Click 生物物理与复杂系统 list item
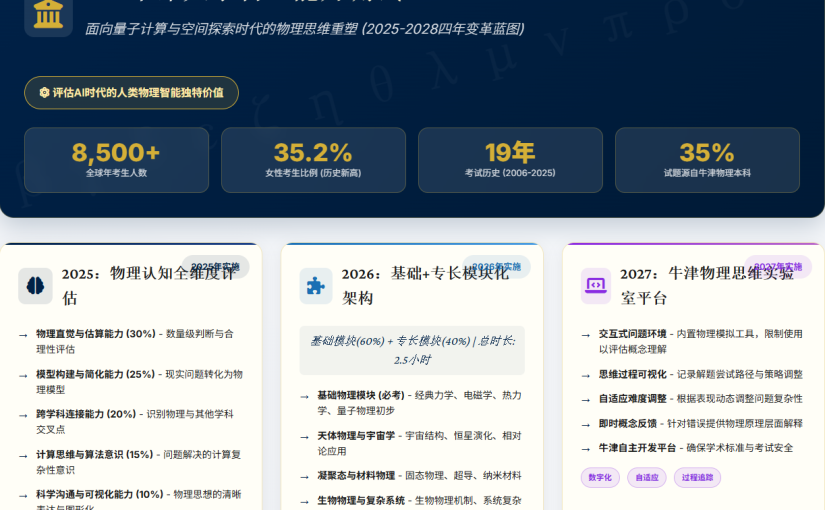 pyautogui.click(x=412, y=501)
